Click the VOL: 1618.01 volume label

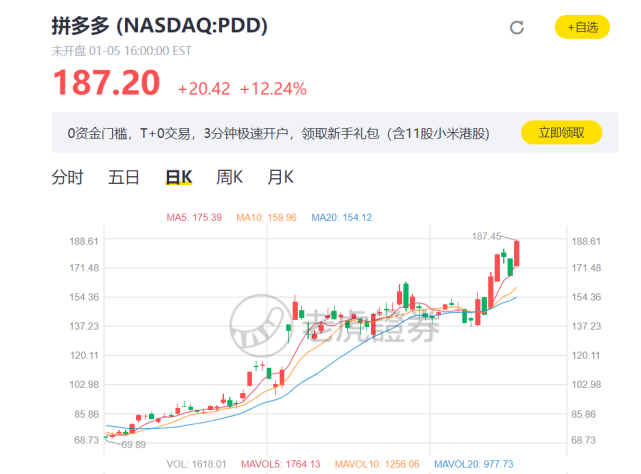pos(196,464)
